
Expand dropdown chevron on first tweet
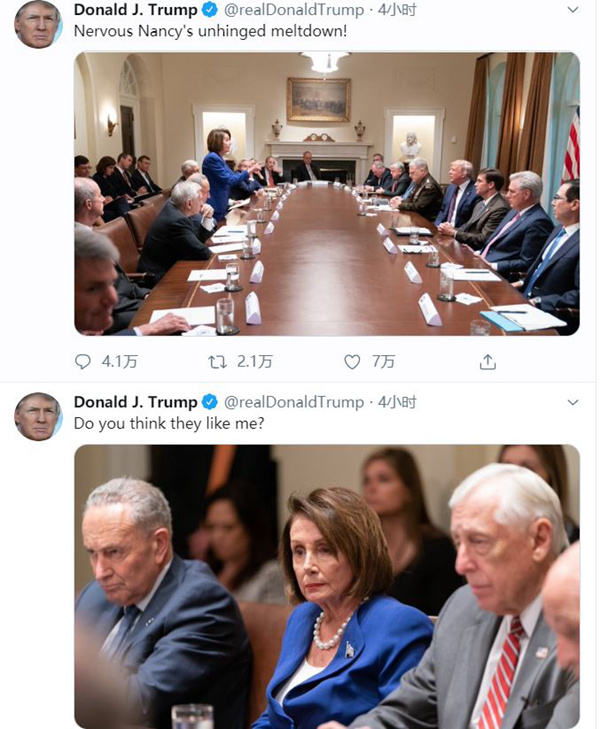click(x=573, y=10)
